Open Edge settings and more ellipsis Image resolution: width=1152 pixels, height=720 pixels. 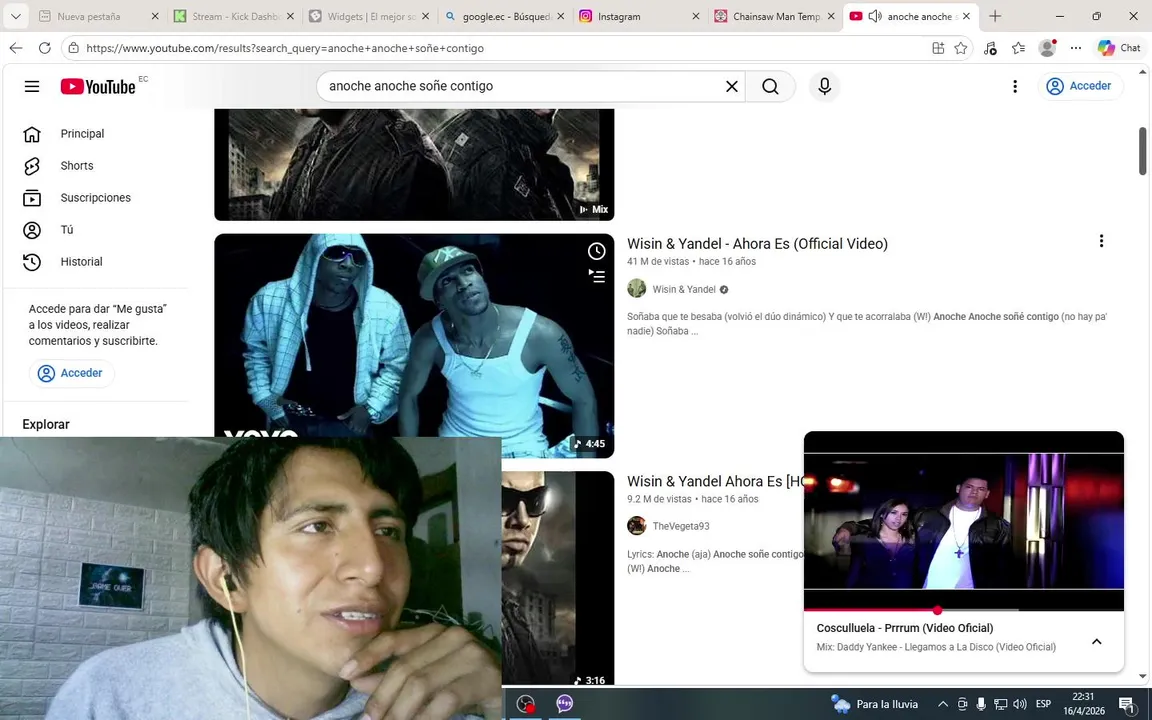[1076, 48]
